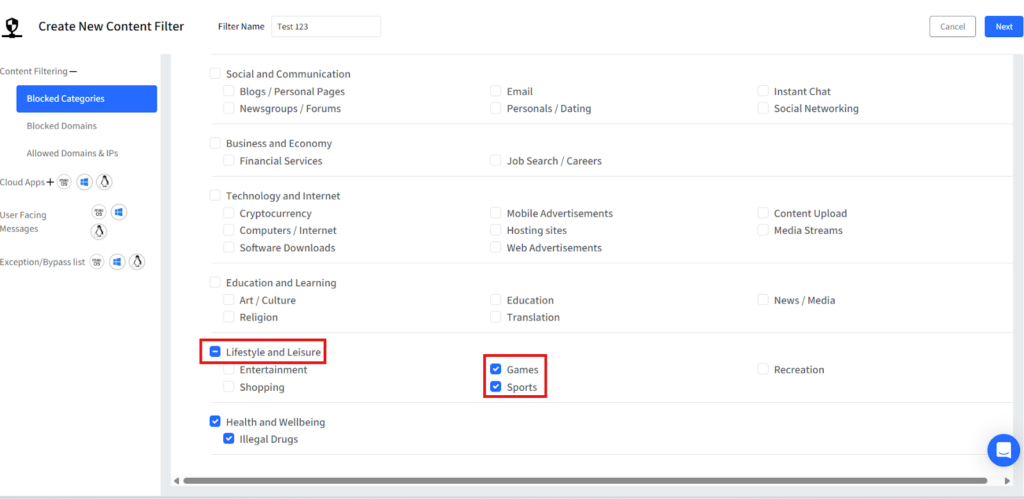Check Software Downloads
This screenshot has width=1024, height=499.
pyautogui.click(x=229, y=248)
